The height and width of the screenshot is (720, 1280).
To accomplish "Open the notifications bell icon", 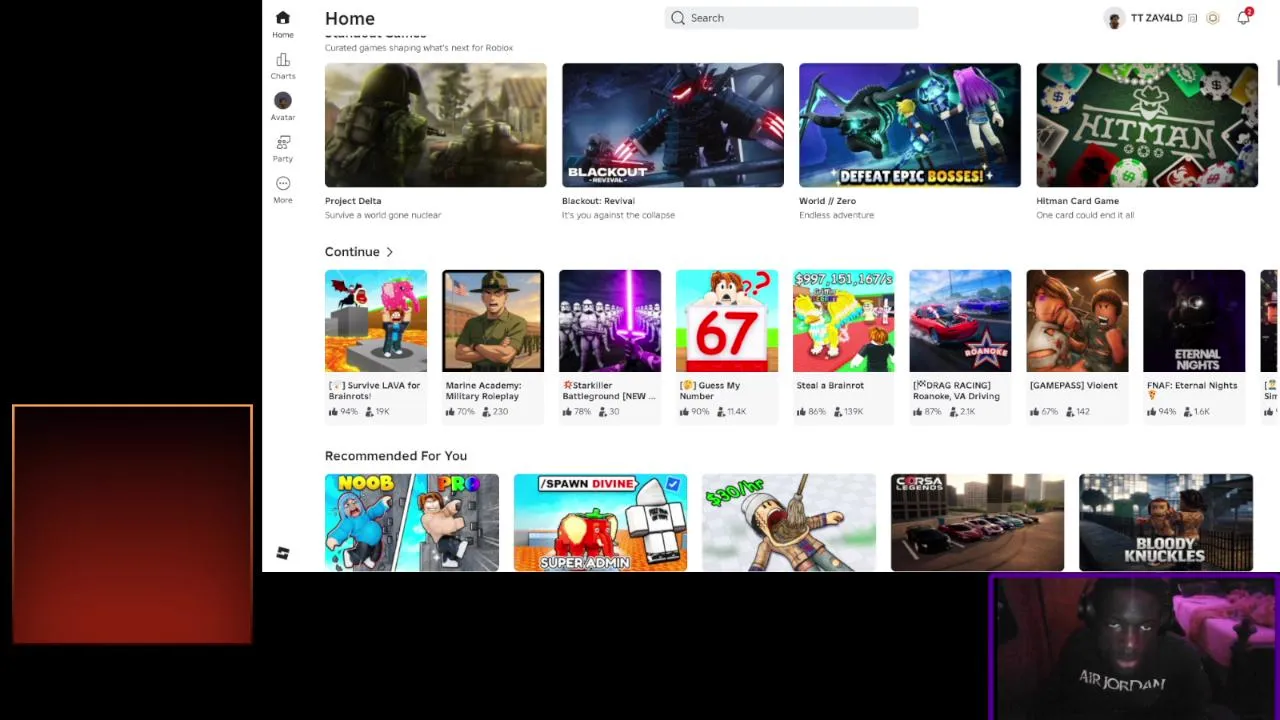I will click(1243, 18).
